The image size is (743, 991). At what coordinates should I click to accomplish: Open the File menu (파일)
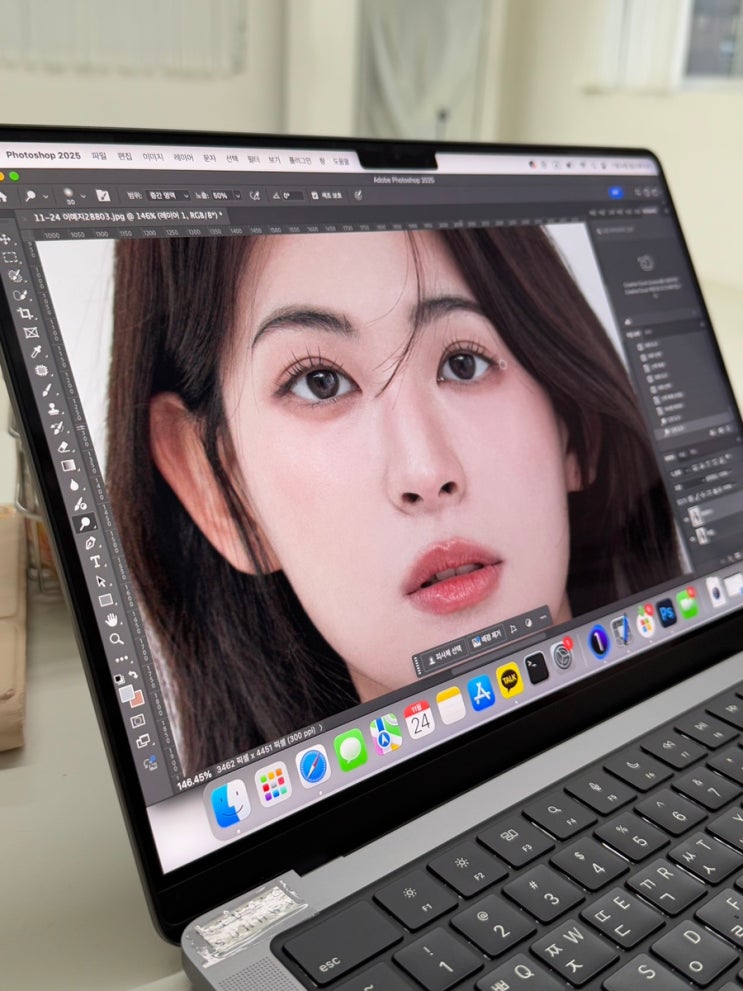pos(99,156)
